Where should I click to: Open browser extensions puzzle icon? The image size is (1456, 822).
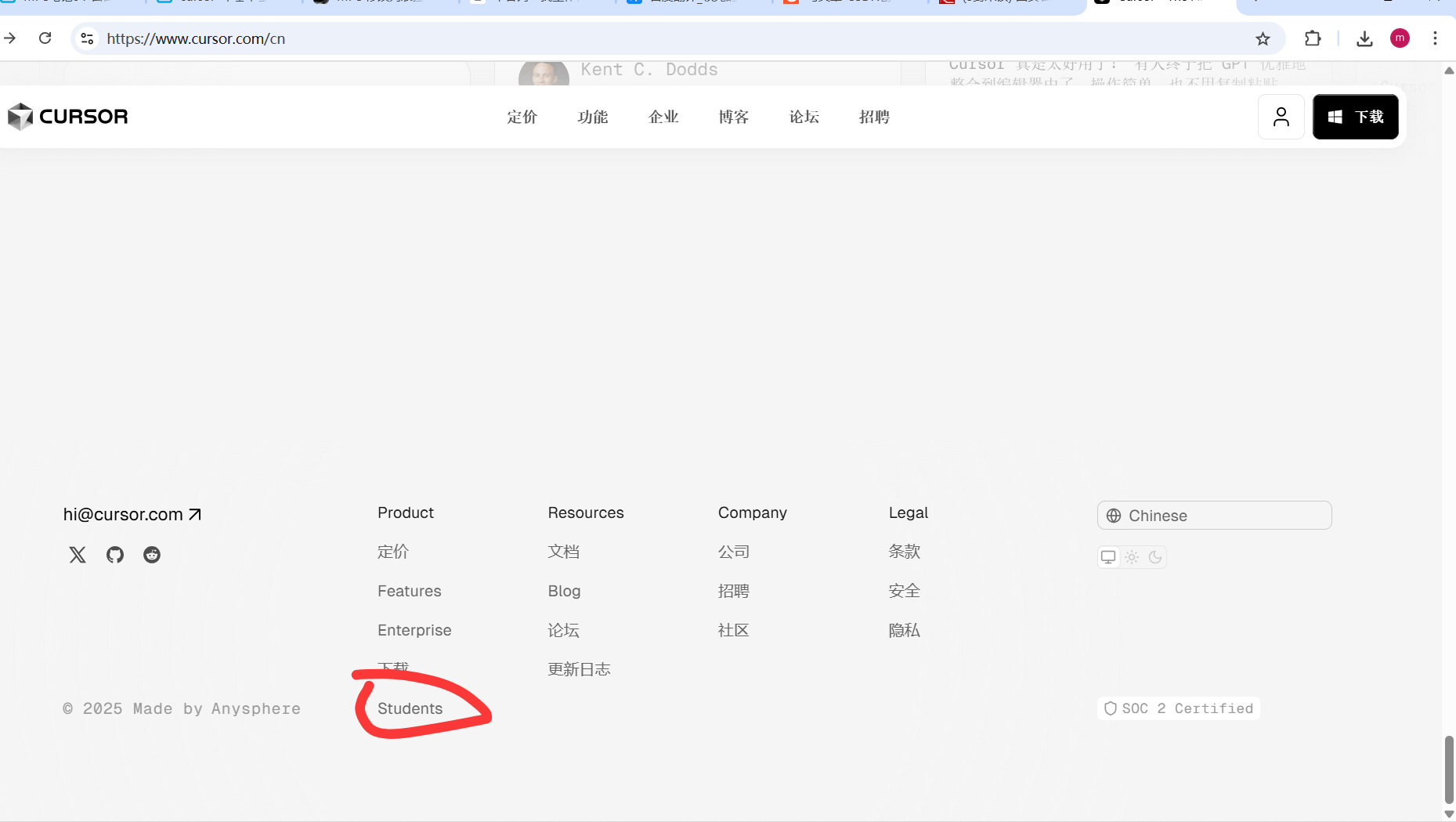[1313, 38]
